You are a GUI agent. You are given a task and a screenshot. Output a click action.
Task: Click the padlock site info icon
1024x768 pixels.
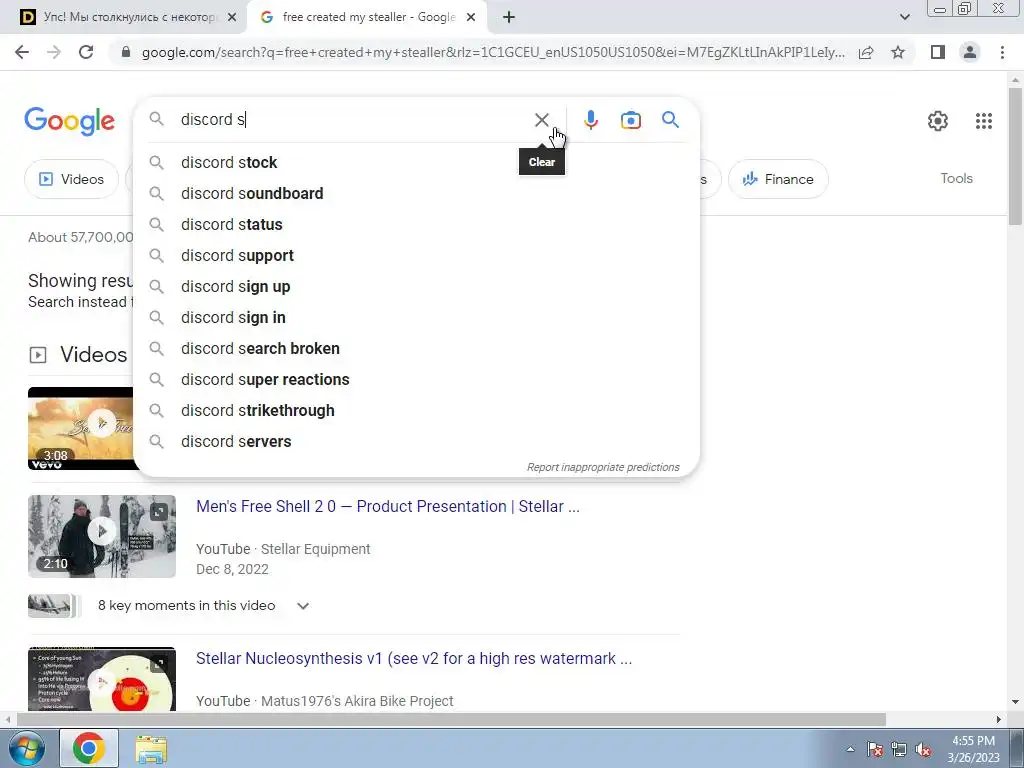126,52
